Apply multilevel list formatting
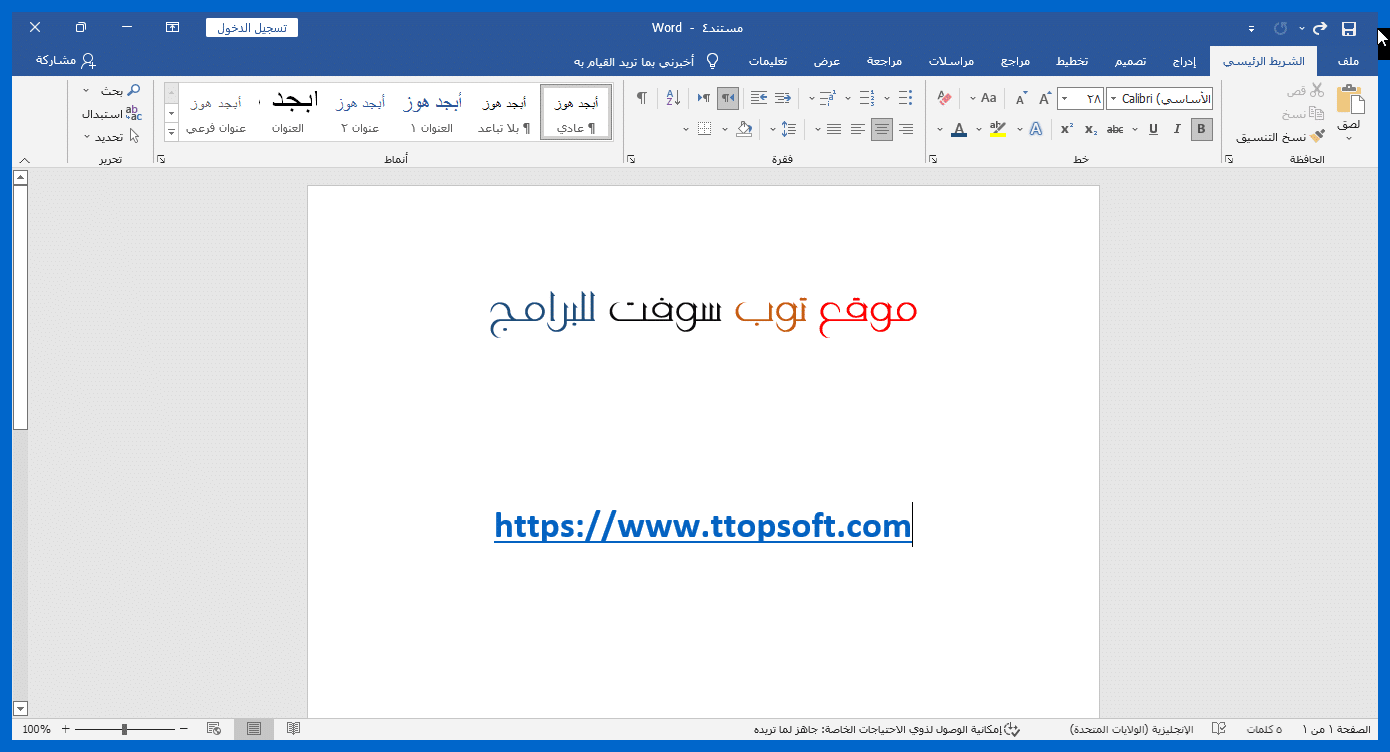This screenshot has height=752, width=1390. tap(827, 98)
